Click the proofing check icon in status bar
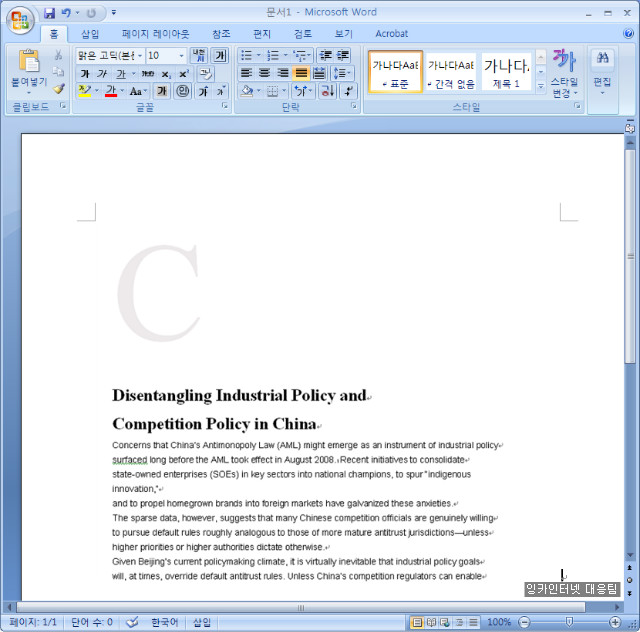The width and height of the screenshot is (640, 632). (x=132, y=622)
